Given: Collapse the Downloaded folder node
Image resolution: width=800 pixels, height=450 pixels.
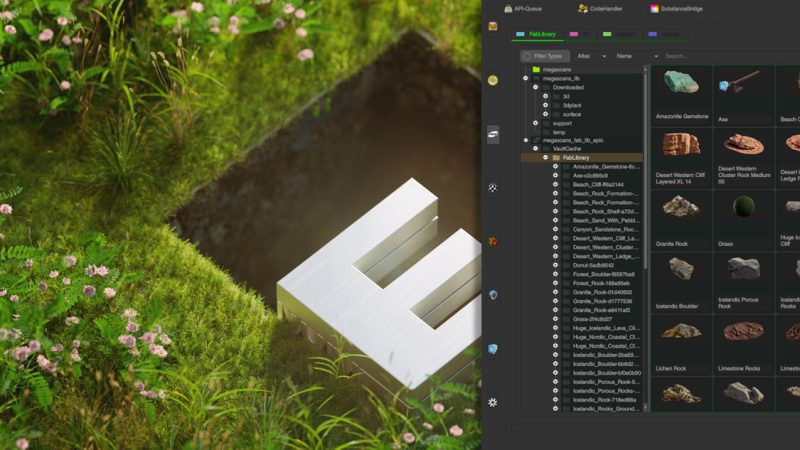Looking at the screenshot, I should [x=536, y=87].
